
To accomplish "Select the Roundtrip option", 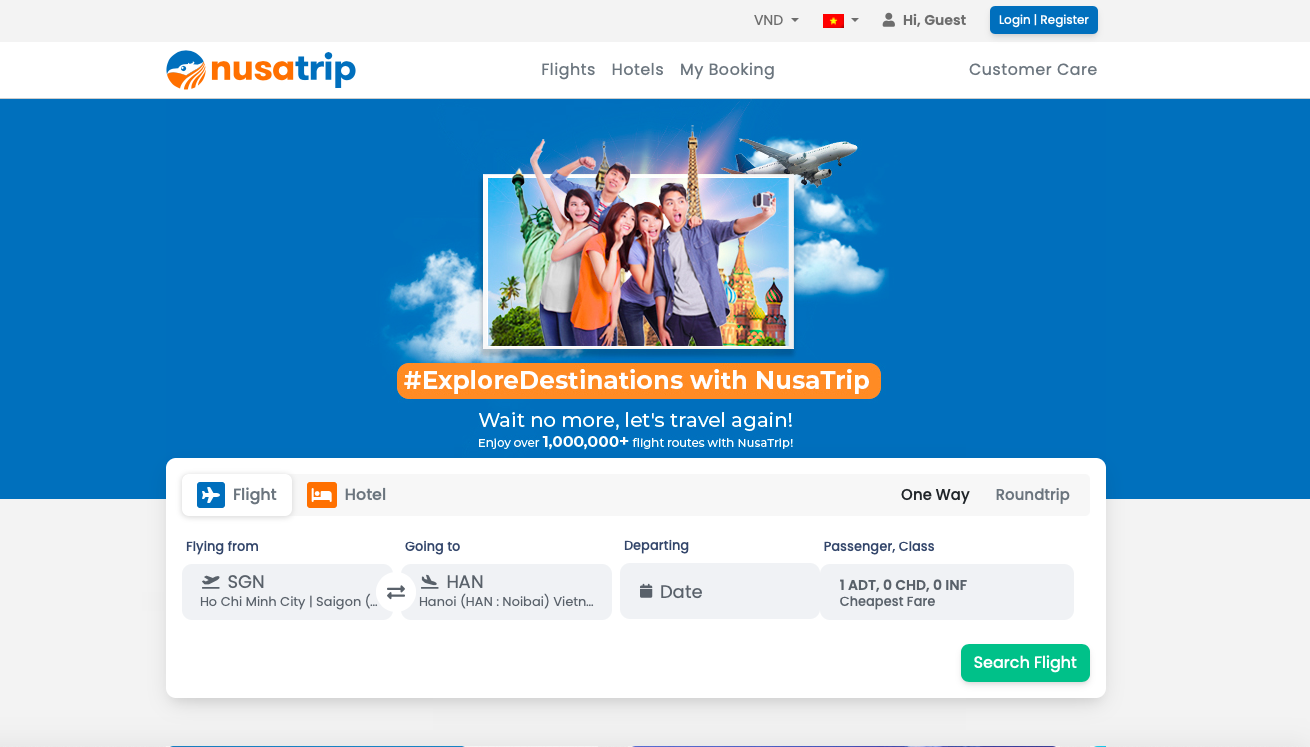I will [1032, 495].
